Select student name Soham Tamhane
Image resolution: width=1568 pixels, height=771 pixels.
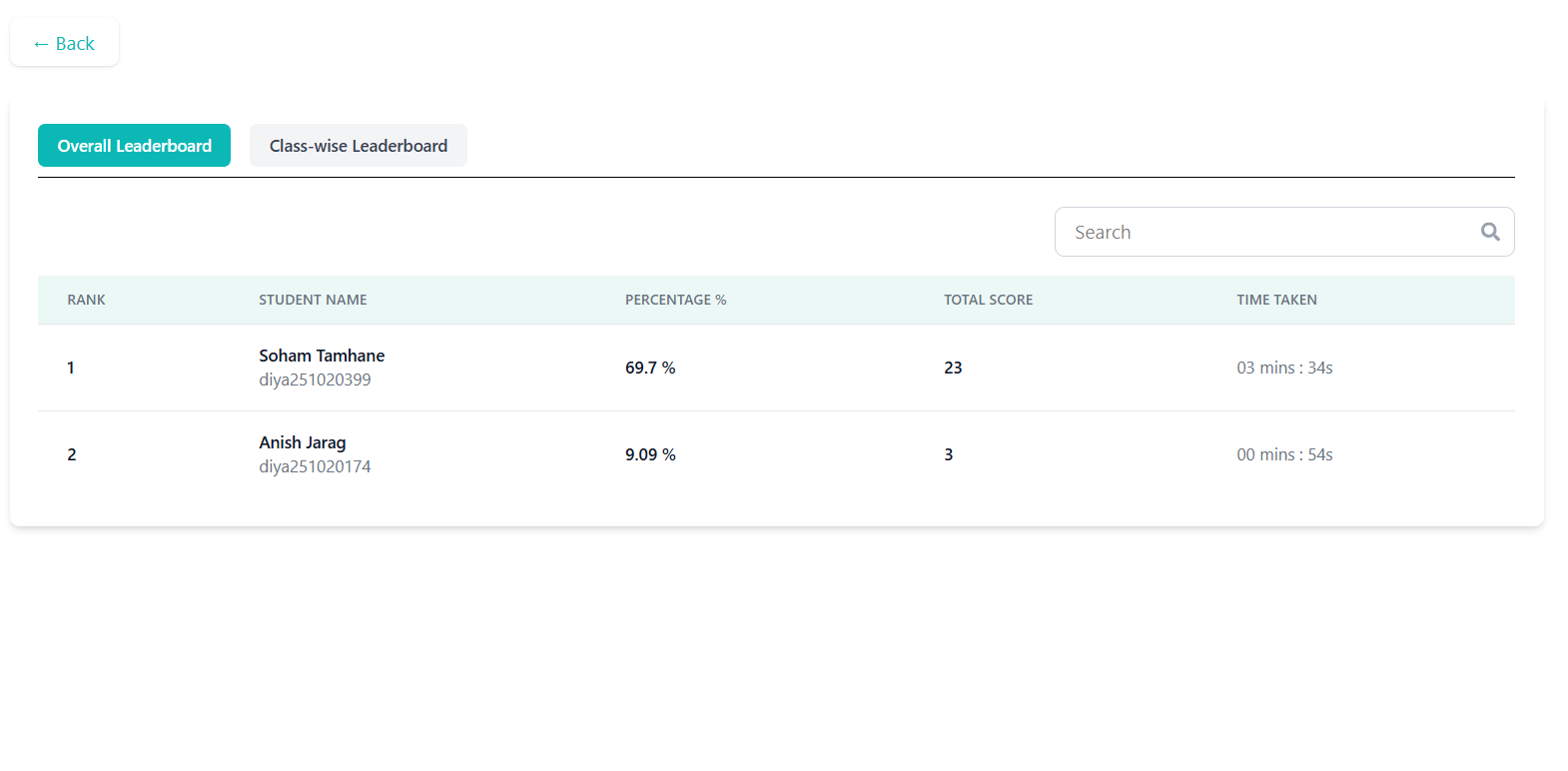[322, 356]
